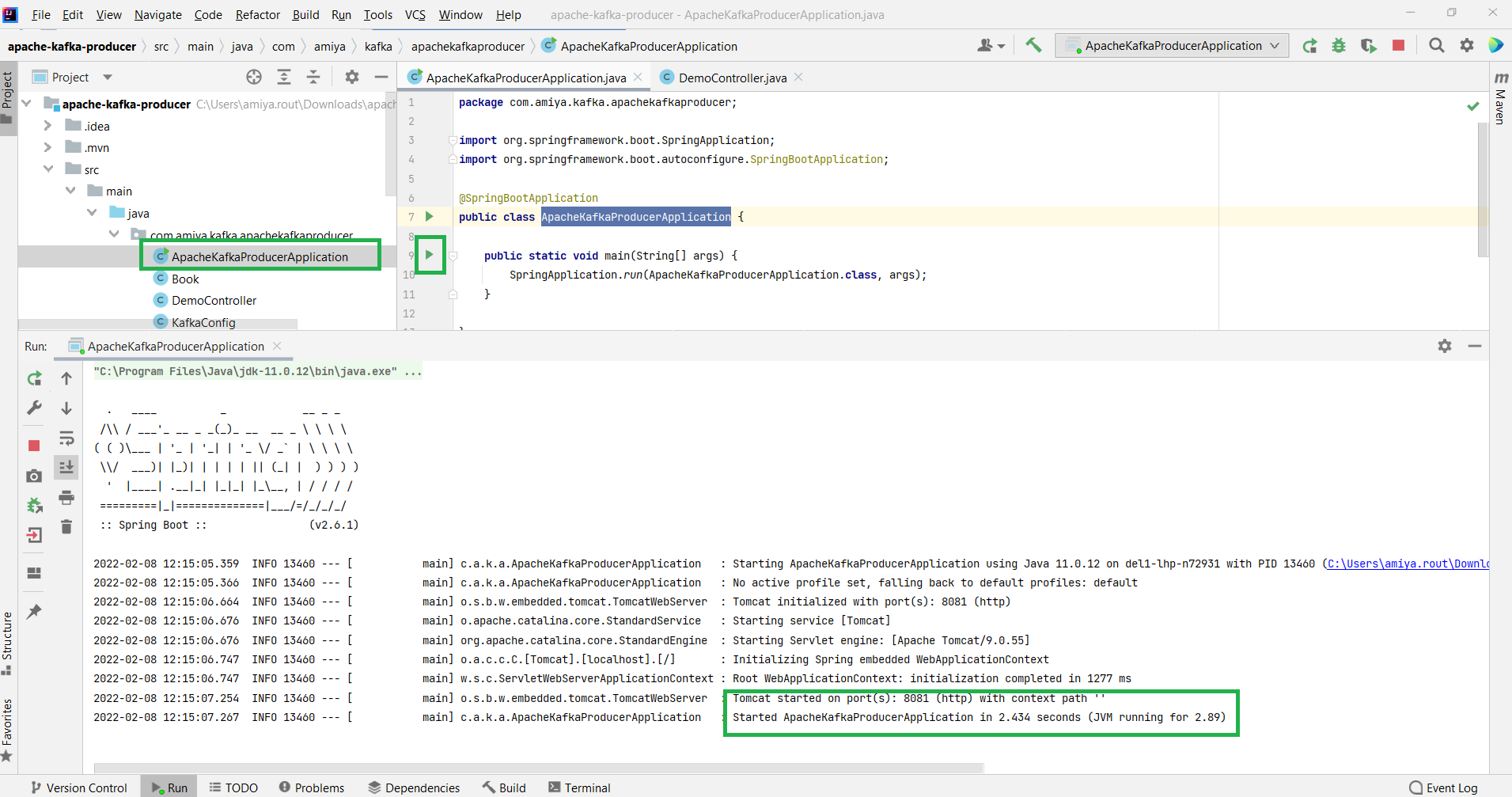Switch to DemoController.java editor tab
This screenshot has width=1512, height=797.
733,78
